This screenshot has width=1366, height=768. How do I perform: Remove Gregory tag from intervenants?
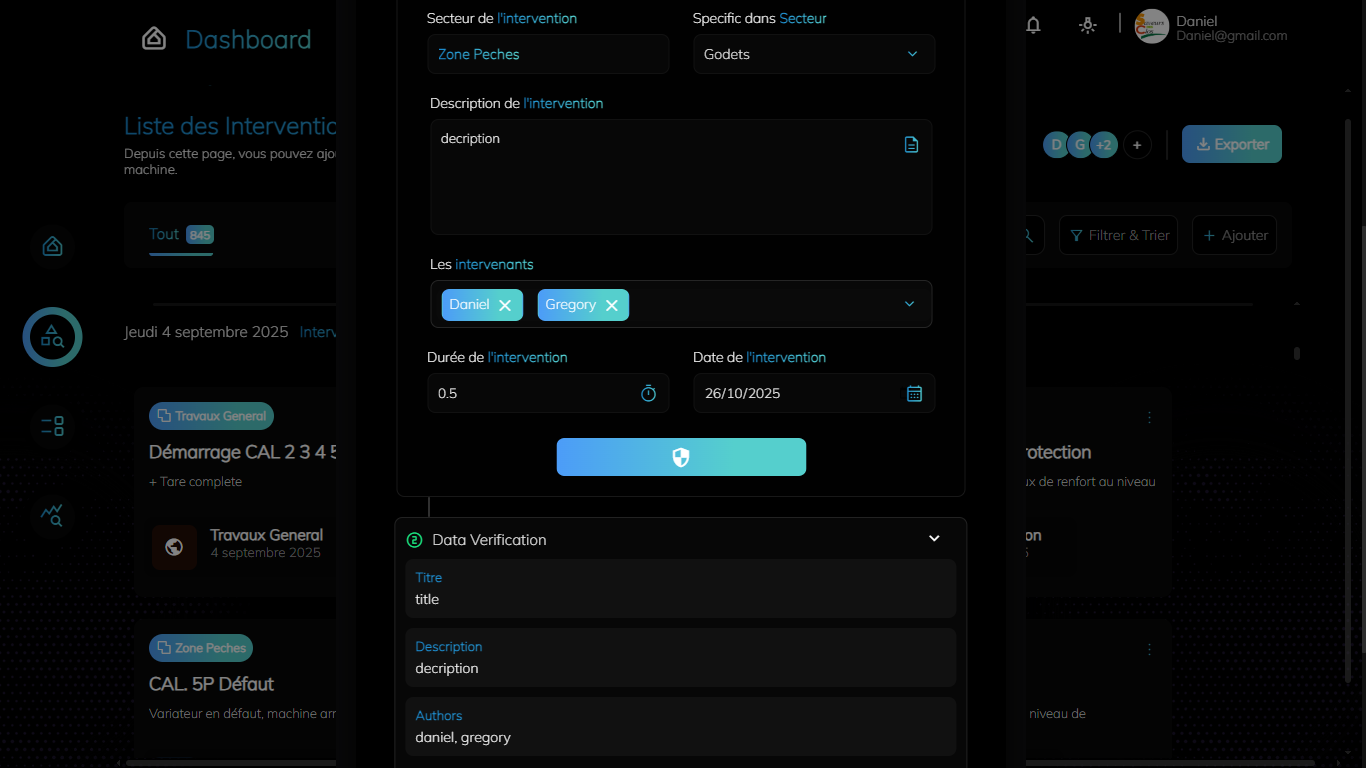click(612, 305)
